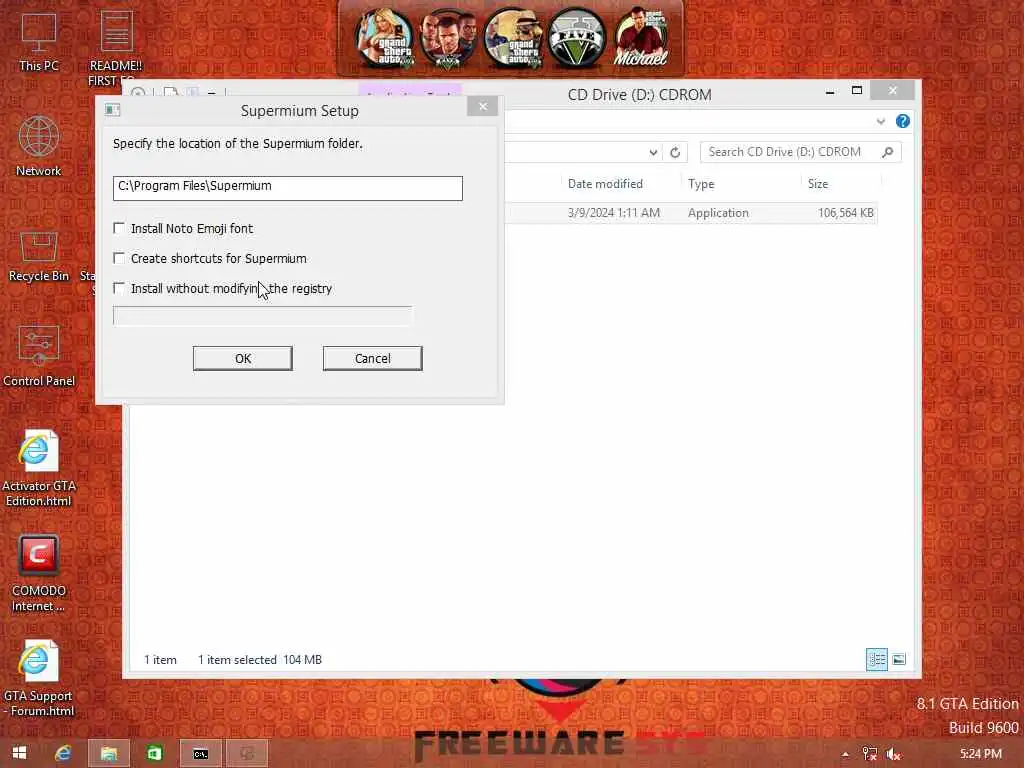Open the green Store taskbar icon
This screenshot has width=1024, height=768.
click(x=154, y=753)
